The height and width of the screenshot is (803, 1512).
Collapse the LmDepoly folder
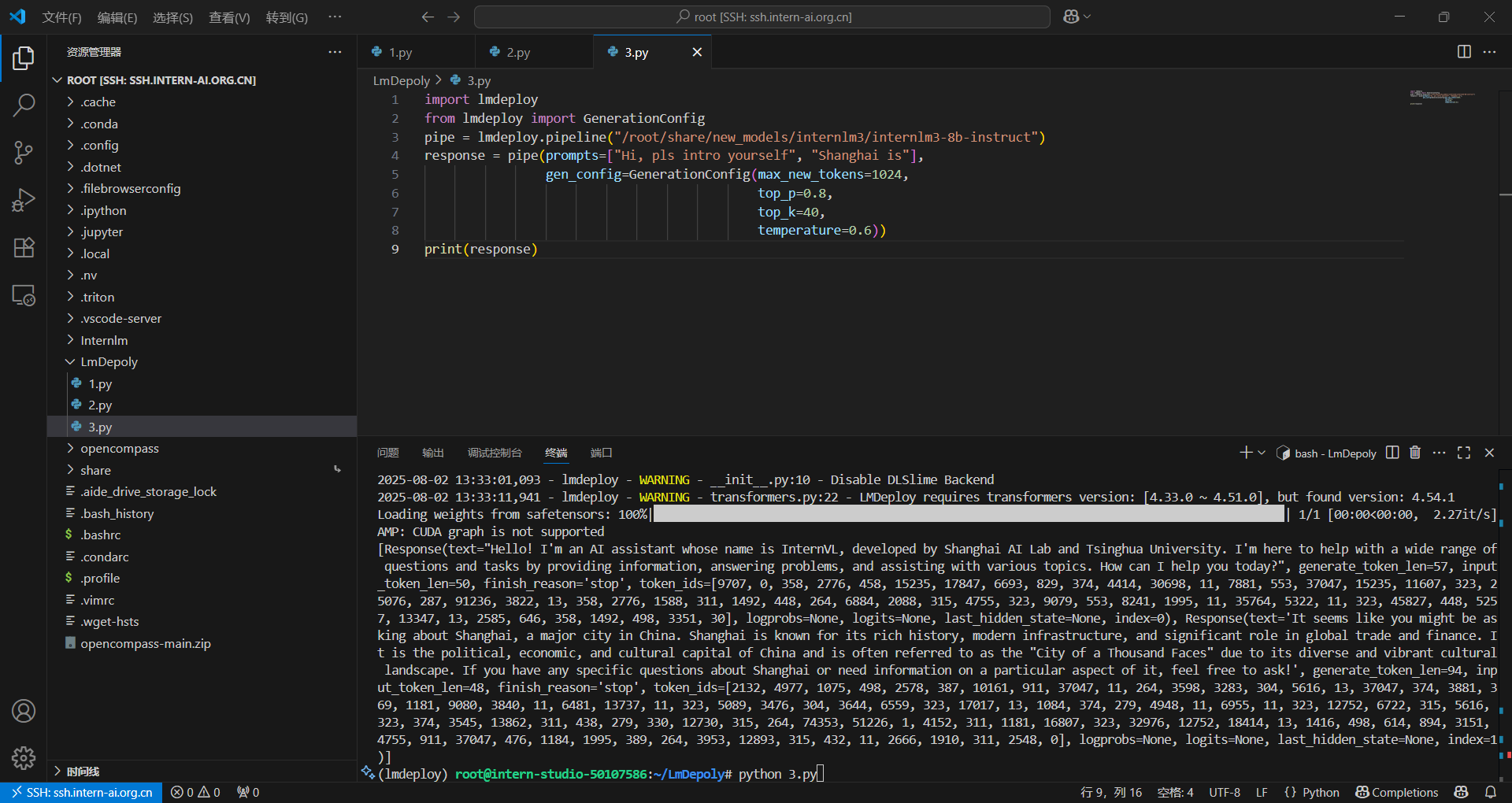[70, 362]
